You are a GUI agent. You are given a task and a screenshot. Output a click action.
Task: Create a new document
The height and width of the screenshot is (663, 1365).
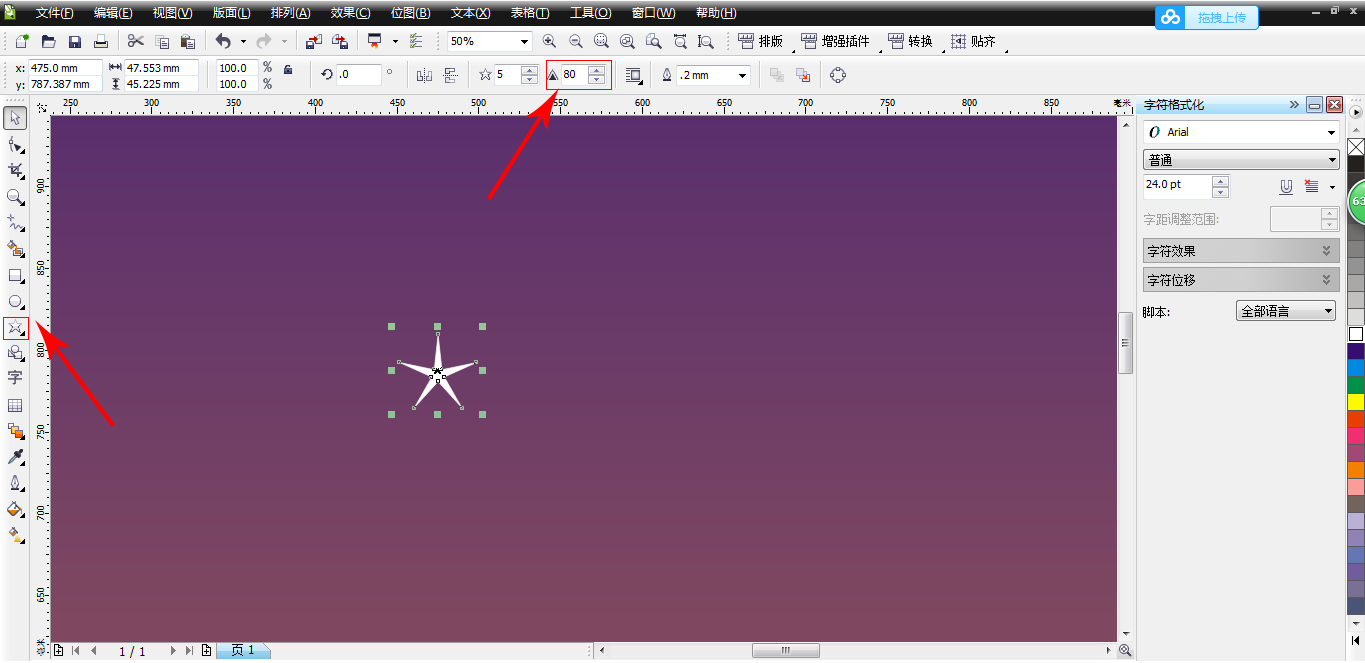point(22,41)
